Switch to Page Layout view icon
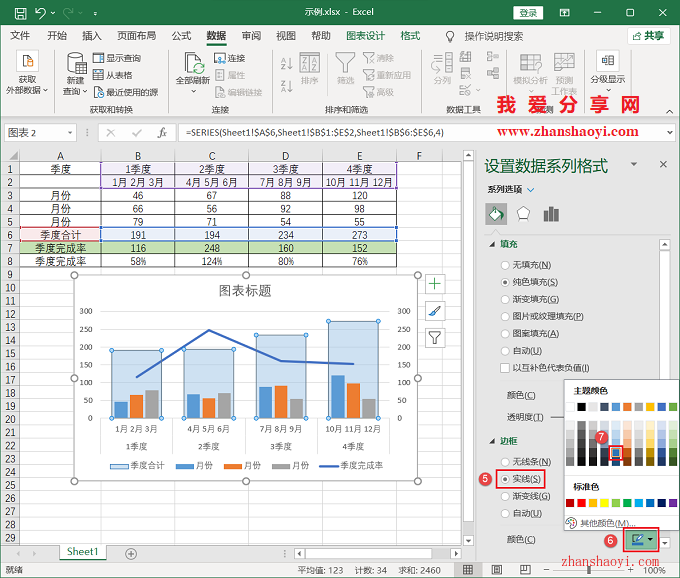Image resolution: width=680 pixels, height=578 pixels. 497,570
